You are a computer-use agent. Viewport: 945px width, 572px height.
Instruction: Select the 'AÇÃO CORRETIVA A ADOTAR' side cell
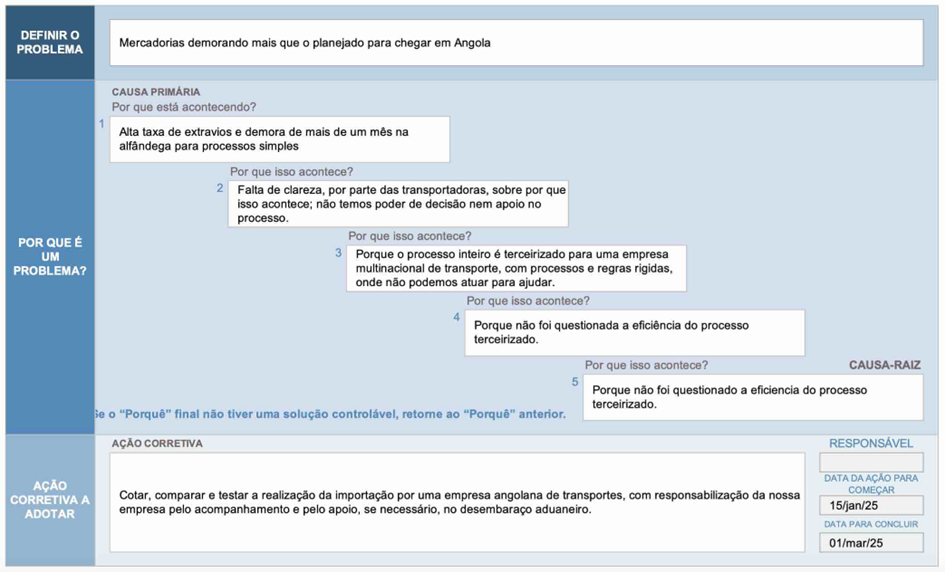(x=50, y=500)
